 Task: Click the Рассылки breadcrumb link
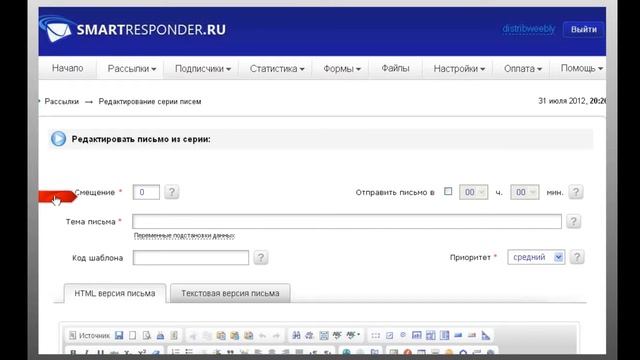pyautogui.click(x=62, y=101)
